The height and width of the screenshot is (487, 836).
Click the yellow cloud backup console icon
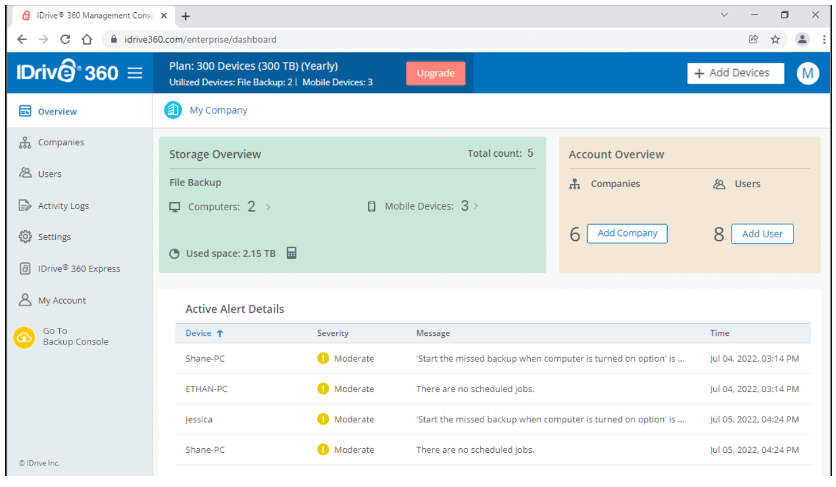[x=24, y=338]
